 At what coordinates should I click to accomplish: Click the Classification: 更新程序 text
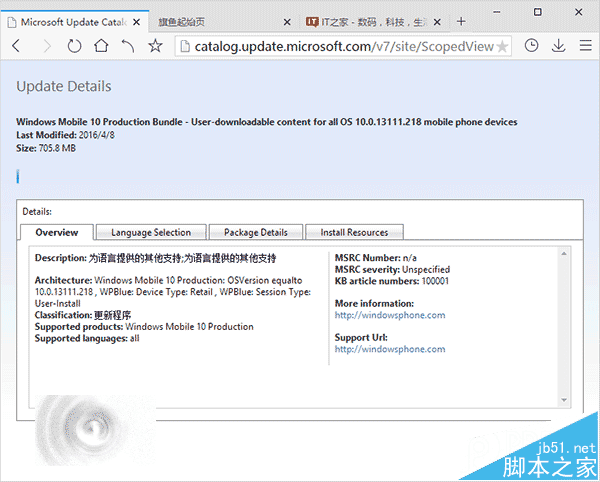pos(83,315)
